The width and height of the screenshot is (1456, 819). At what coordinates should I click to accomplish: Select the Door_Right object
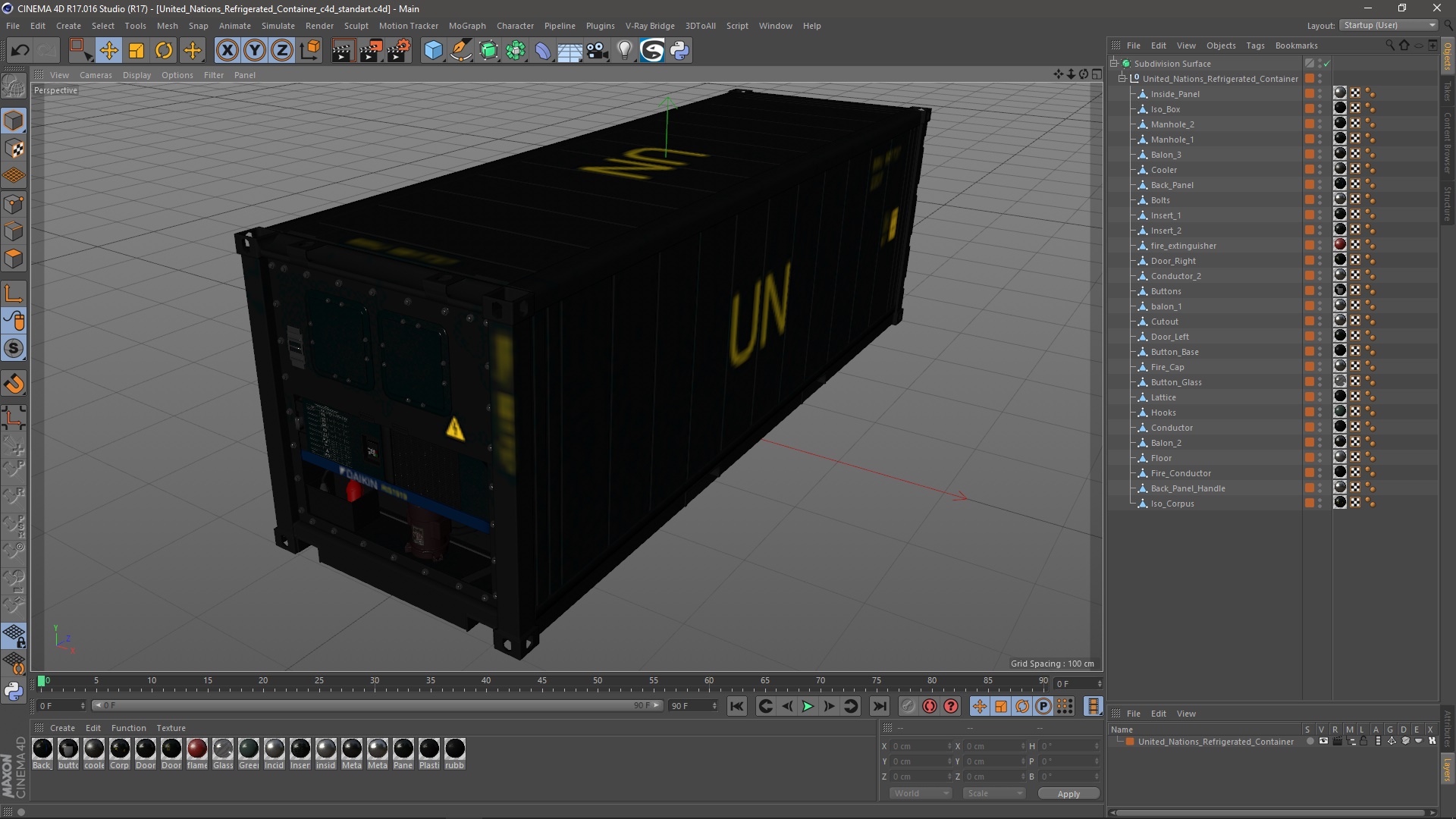tap(1173, 261)
